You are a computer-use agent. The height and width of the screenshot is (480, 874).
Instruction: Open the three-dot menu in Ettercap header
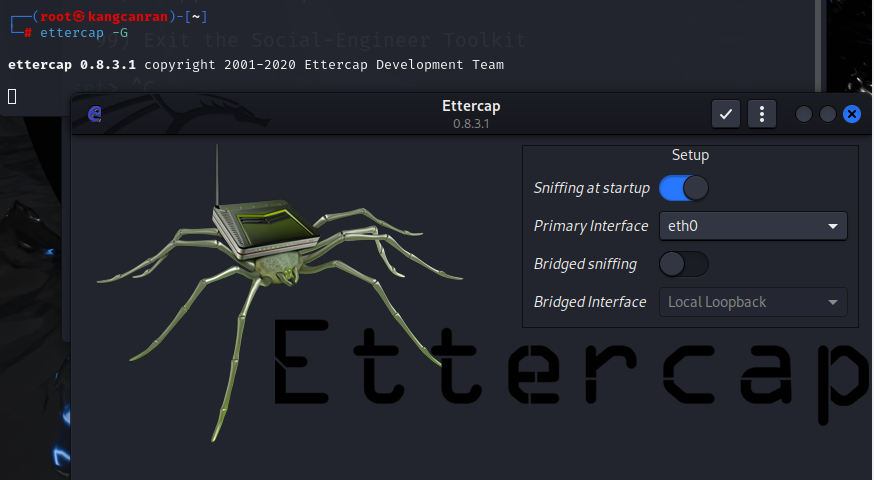(x=761, y=114)
